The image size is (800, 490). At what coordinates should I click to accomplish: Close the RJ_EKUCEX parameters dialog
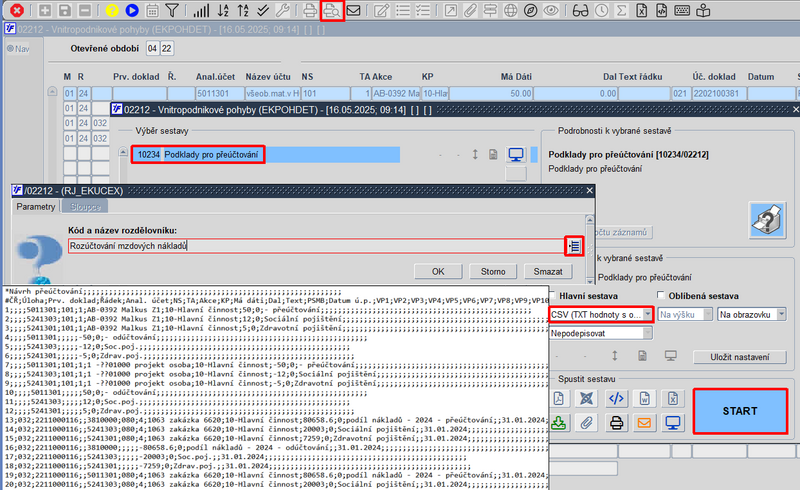(x=590, y=190)
